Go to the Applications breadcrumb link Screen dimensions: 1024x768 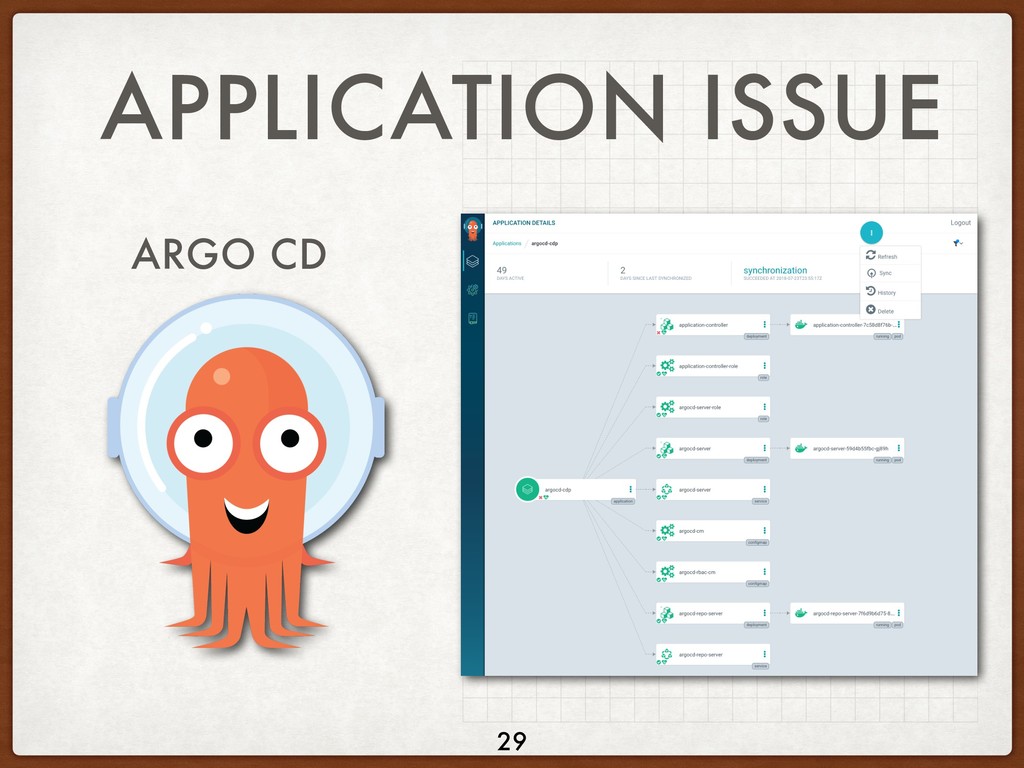pos(507,243)
